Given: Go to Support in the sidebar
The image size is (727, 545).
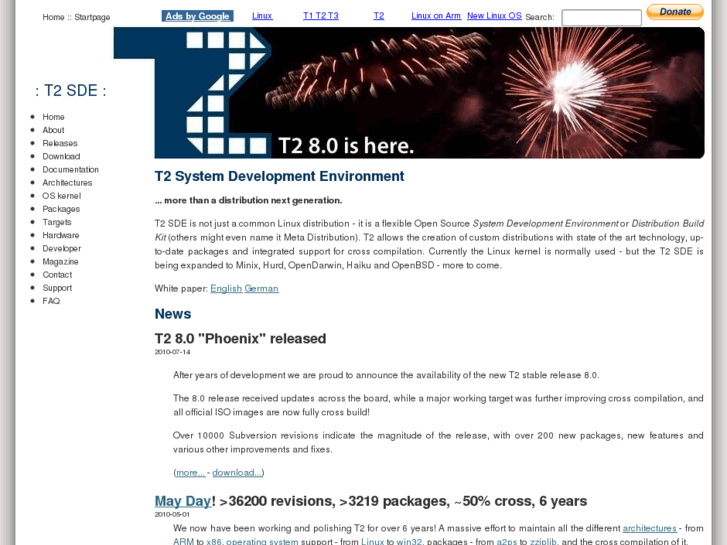Looking at the screenshot, I should [x=57, y=288].
